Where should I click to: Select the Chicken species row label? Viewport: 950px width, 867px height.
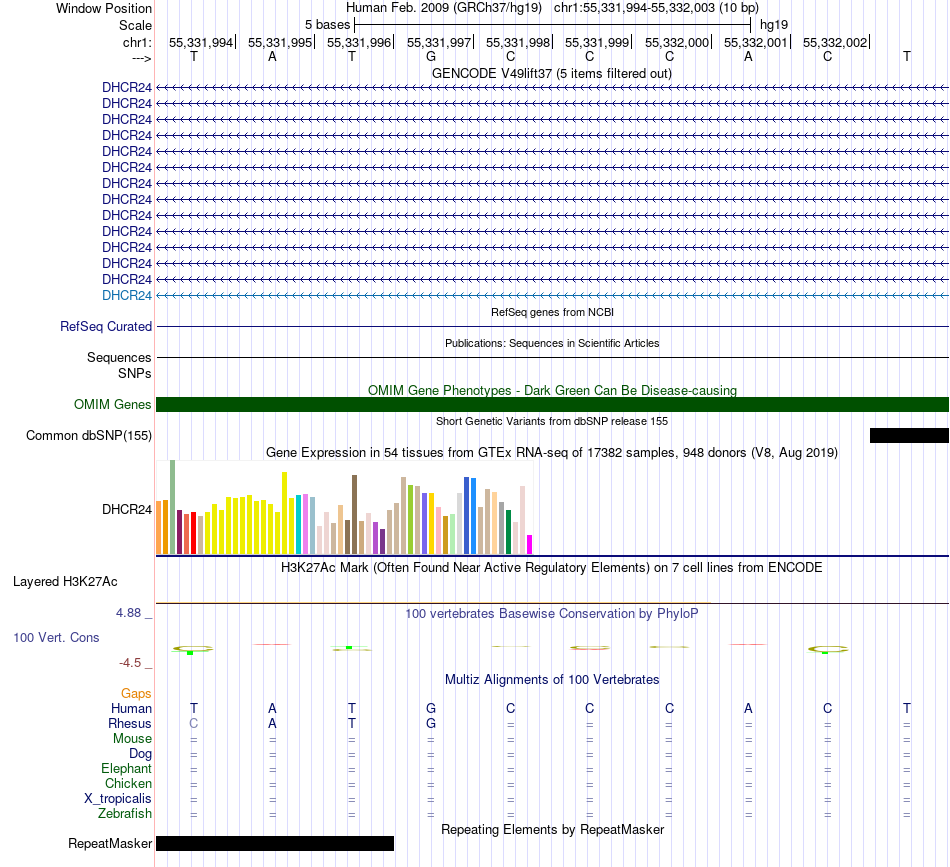(128, 783)
